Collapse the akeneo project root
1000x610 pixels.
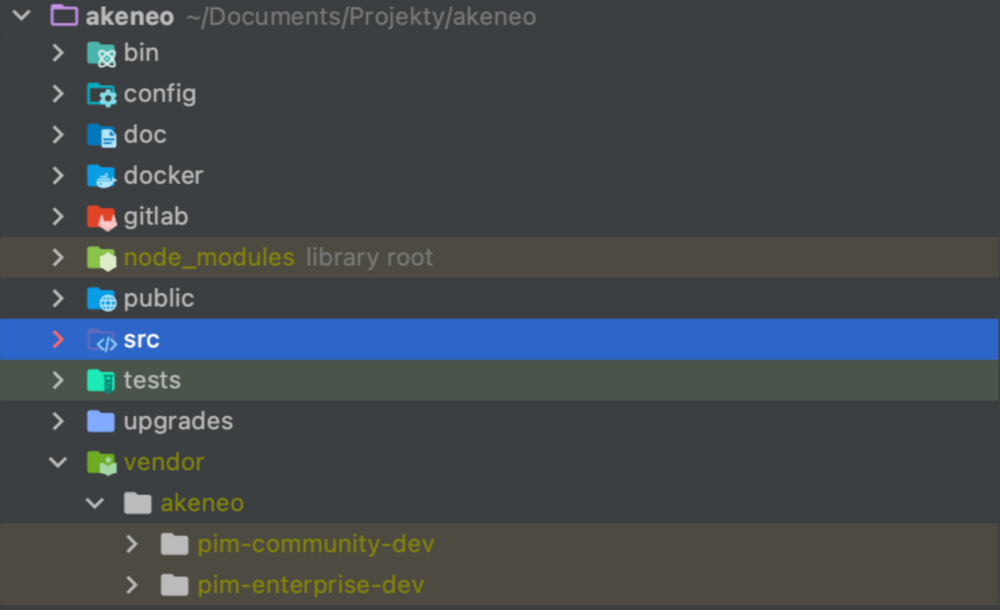pyautogui.click(x=21, y=16)
